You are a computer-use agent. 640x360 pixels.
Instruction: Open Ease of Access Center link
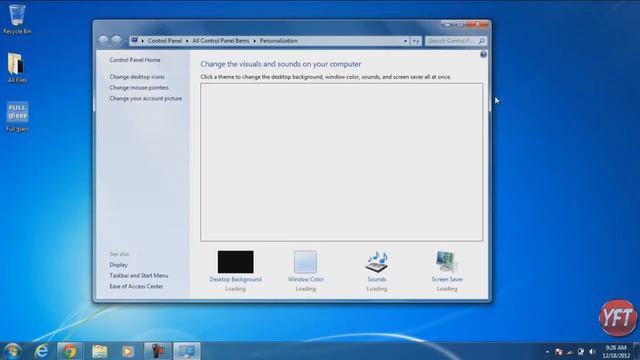136,287
